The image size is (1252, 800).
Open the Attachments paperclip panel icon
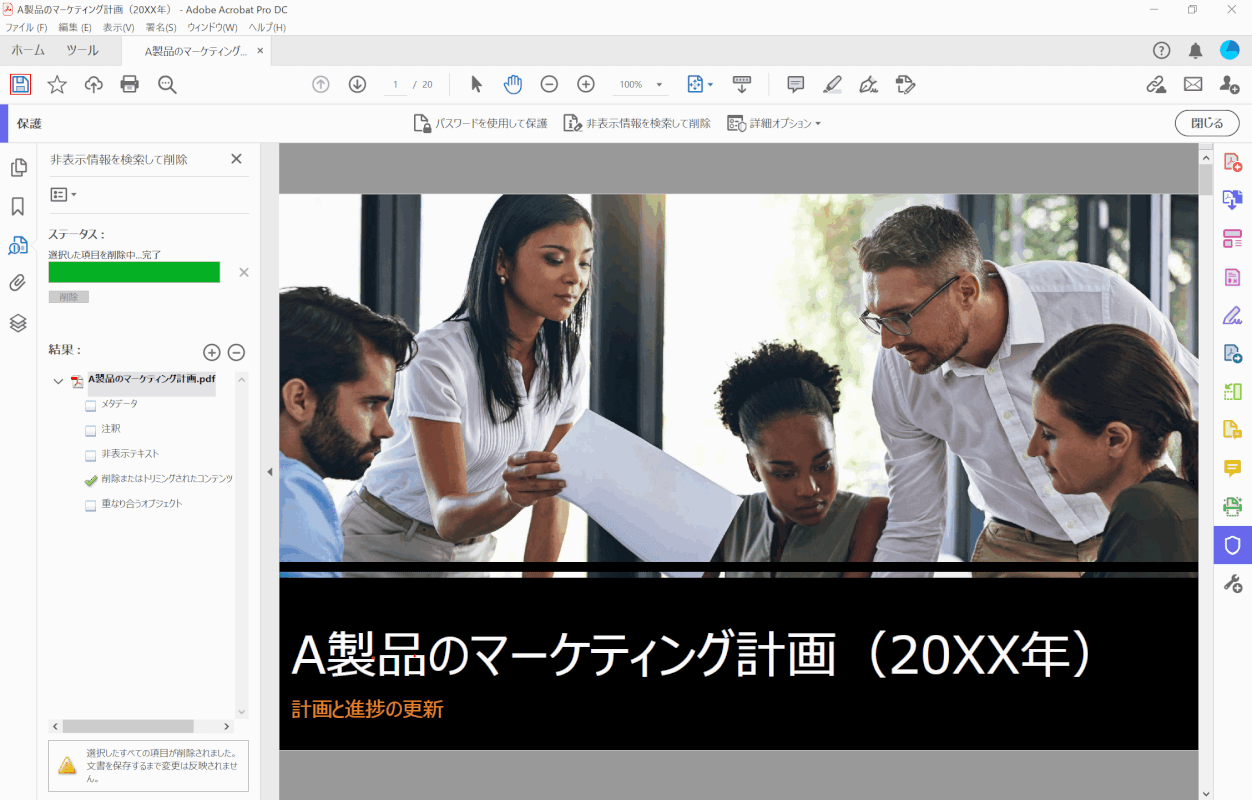pyautogui.click(x=18, y=282)
